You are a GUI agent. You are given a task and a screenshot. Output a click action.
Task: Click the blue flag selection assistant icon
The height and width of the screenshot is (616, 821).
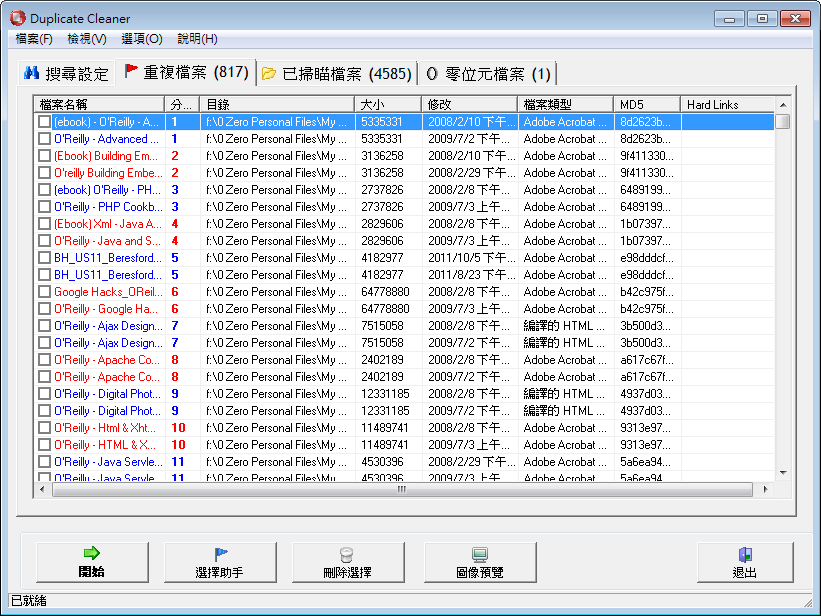(220, 554)
